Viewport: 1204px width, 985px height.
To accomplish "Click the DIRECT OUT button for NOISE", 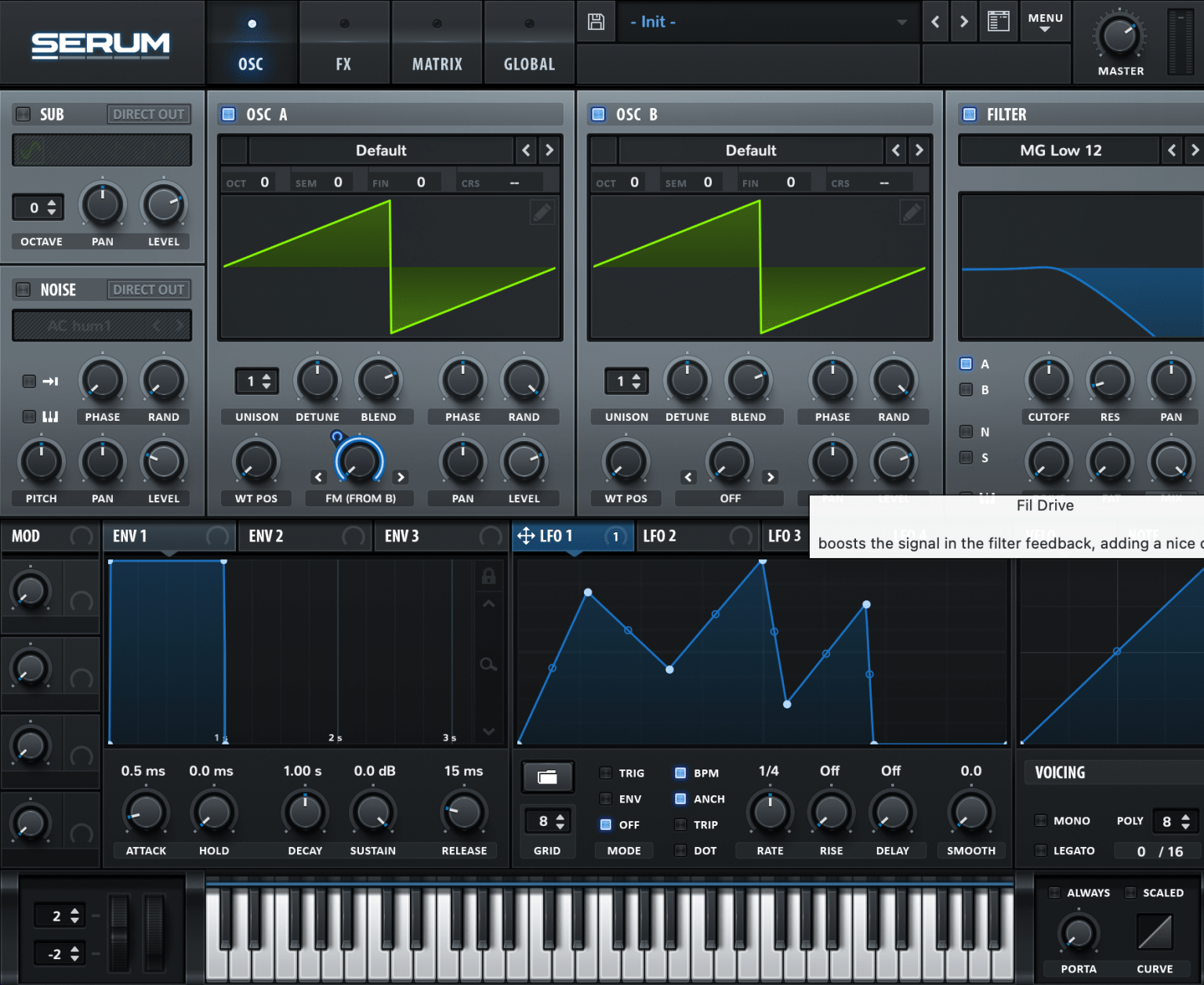I will coord(148,289).
